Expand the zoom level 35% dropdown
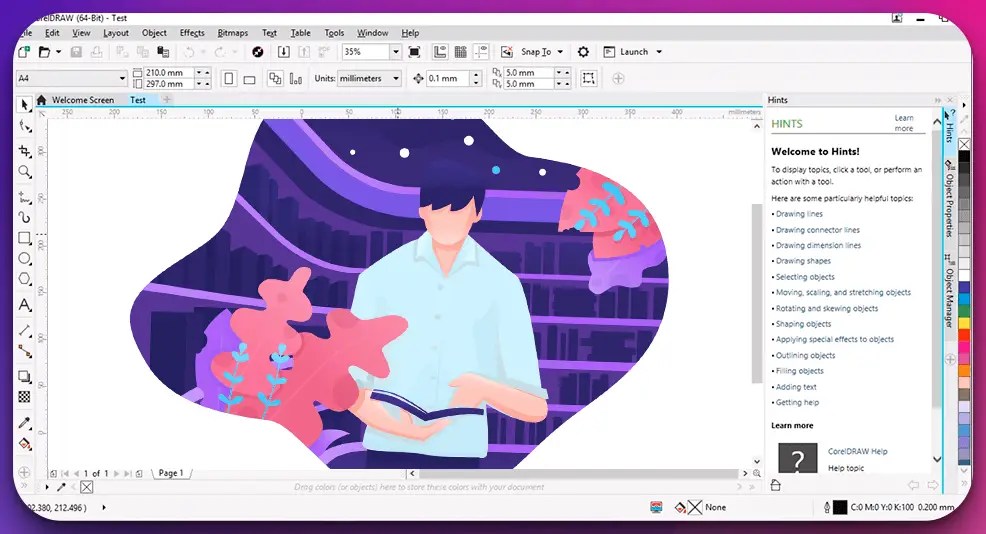Image resolution: width=986 pixels, height=534 pixels. pyautogui.click(x=396, y=52)
